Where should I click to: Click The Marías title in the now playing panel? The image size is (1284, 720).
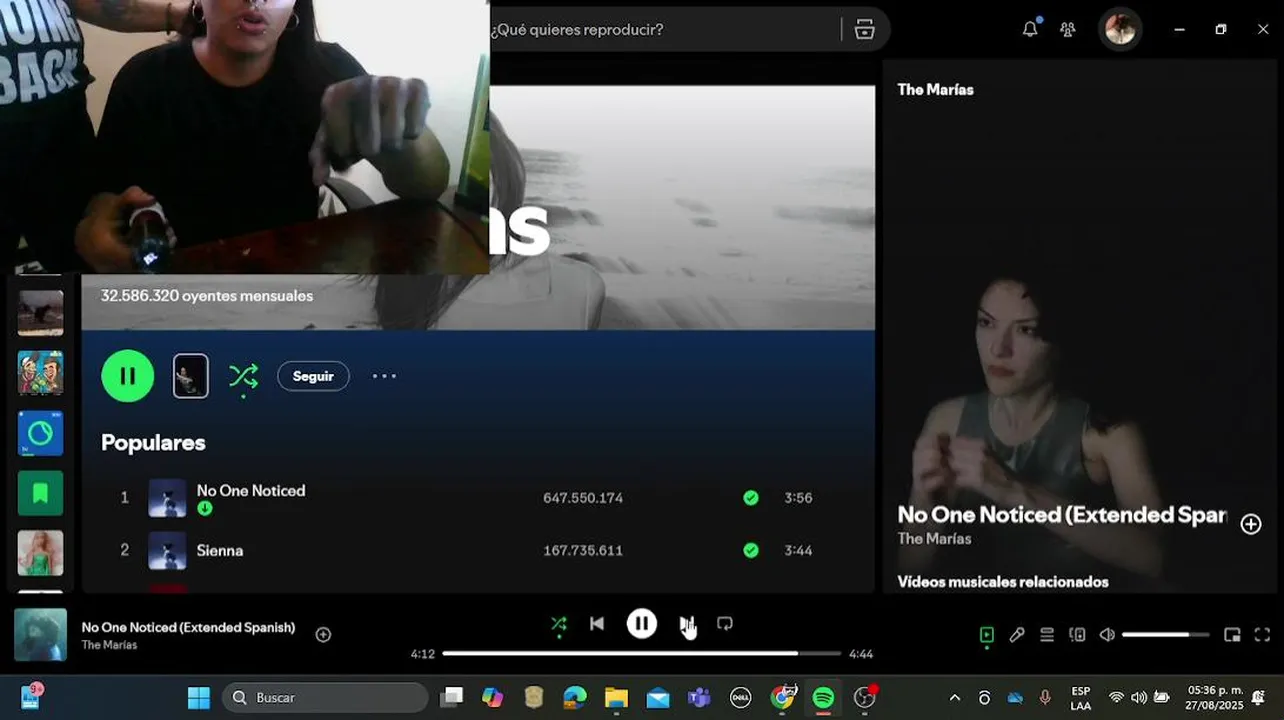point(935,89)
